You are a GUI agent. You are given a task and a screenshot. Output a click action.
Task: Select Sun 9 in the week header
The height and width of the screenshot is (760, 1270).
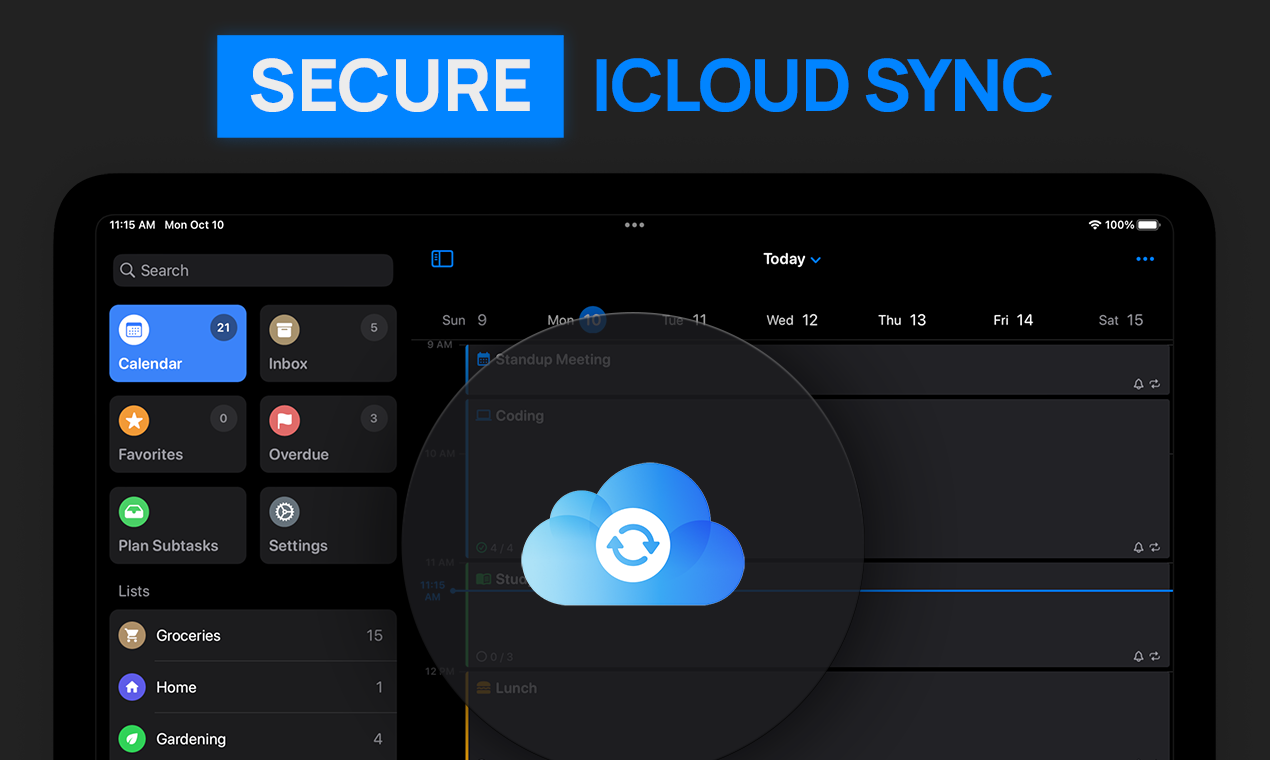465,320
